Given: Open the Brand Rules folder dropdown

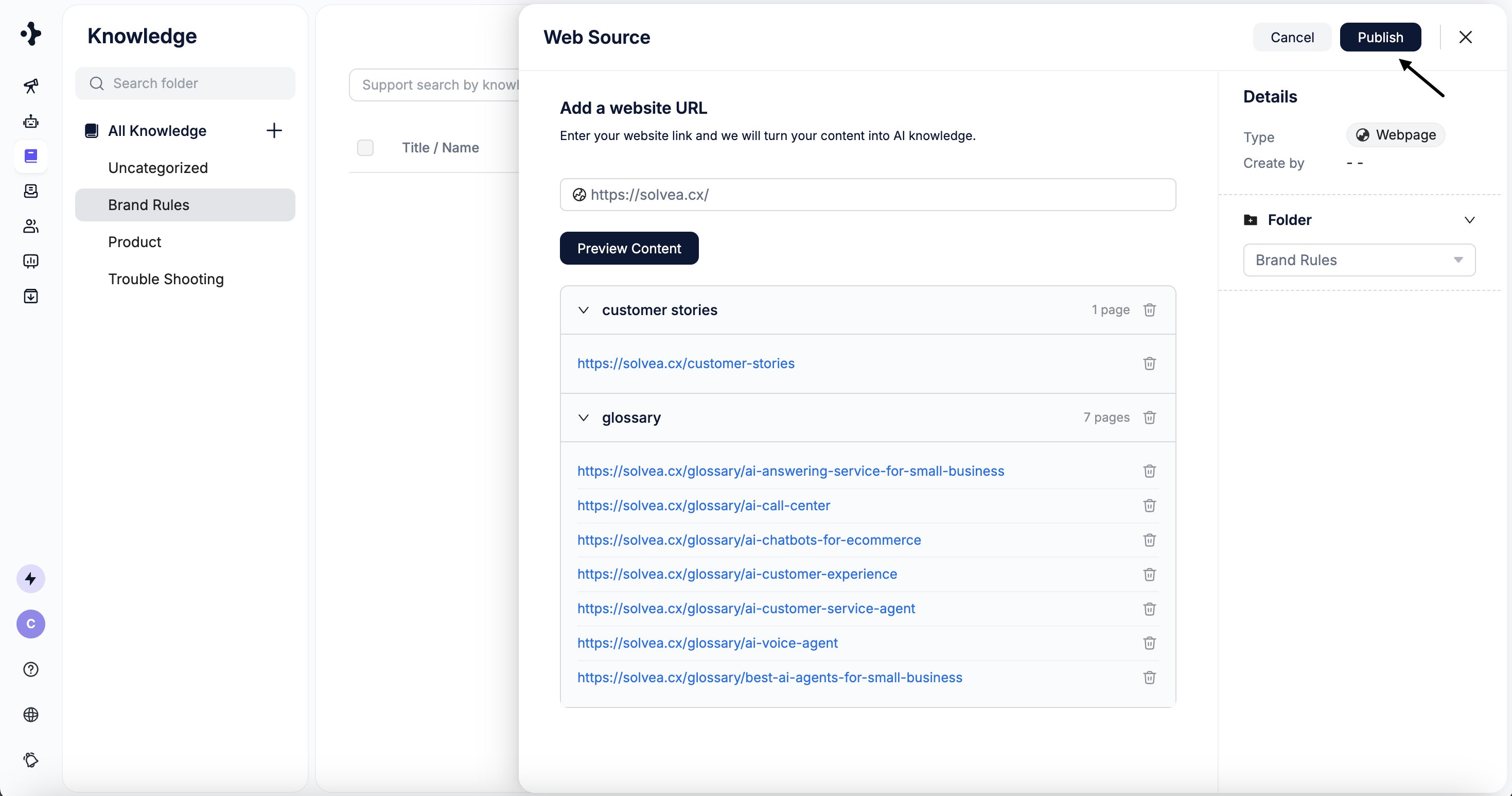Looking at the screenshot, I should click(x=1359, y=260).
